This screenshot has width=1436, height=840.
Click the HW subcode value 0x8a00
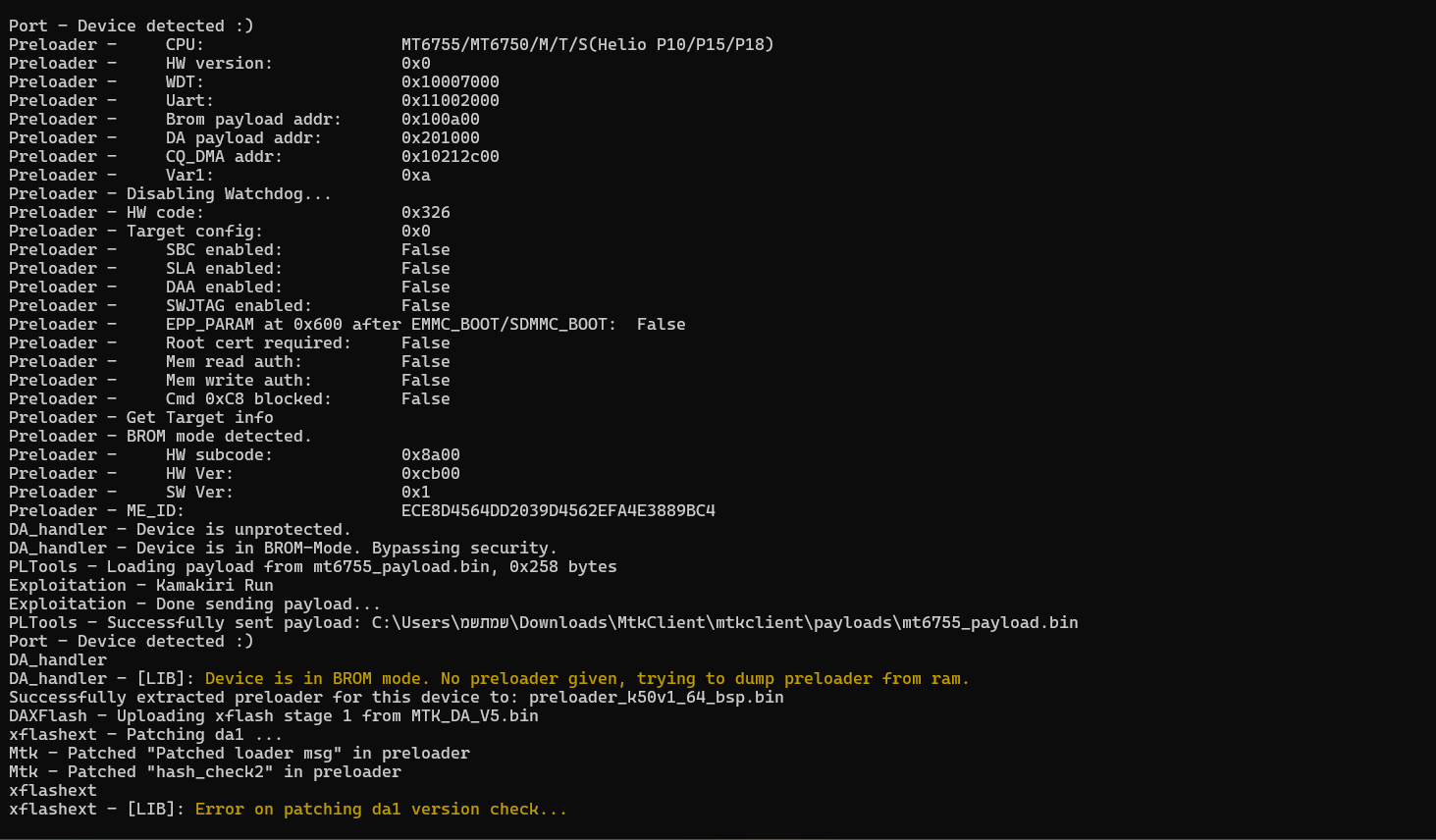point(430,454)
